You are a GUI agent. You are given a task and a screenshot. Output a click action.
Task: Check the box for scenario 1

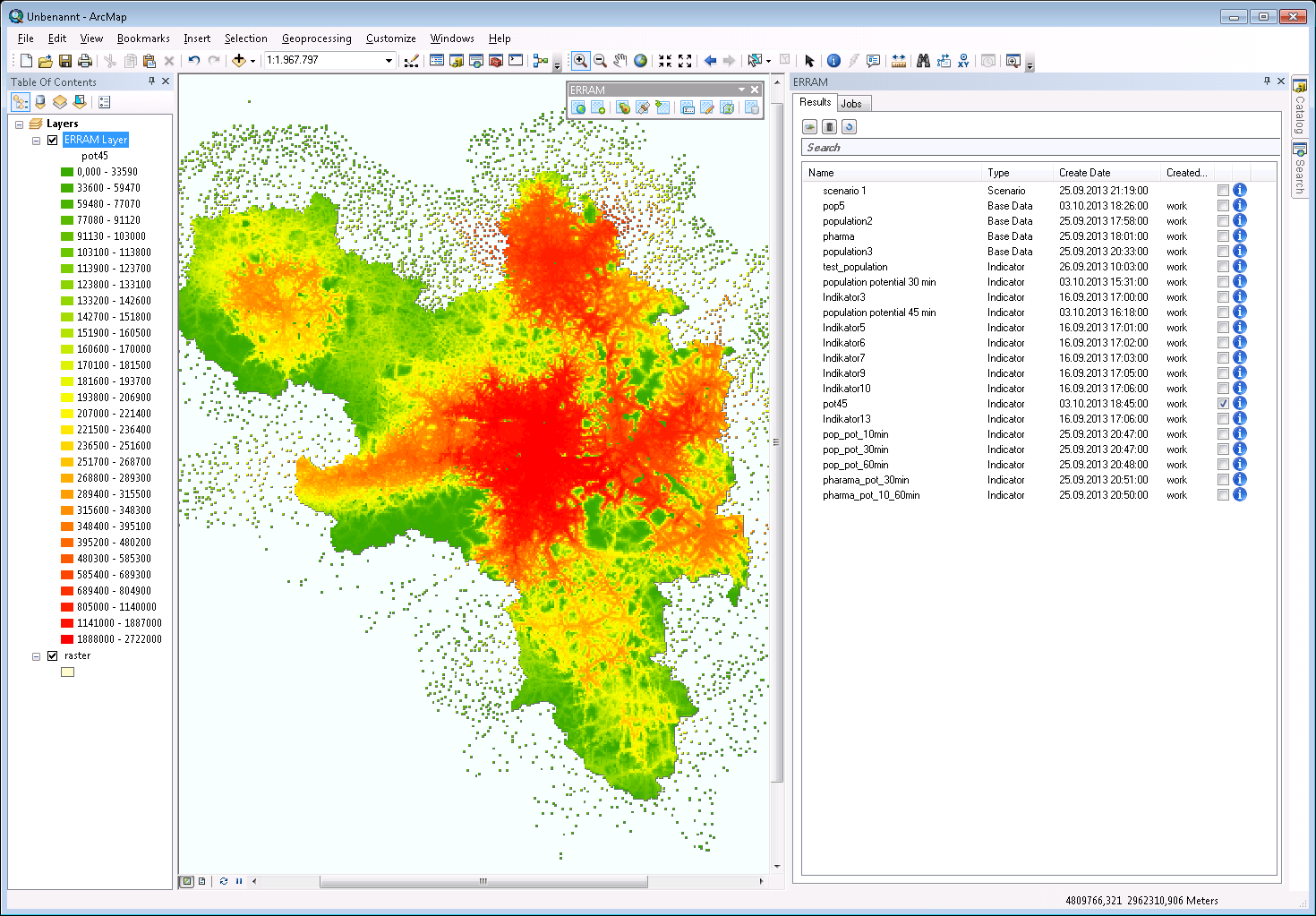click(1223, 191)
